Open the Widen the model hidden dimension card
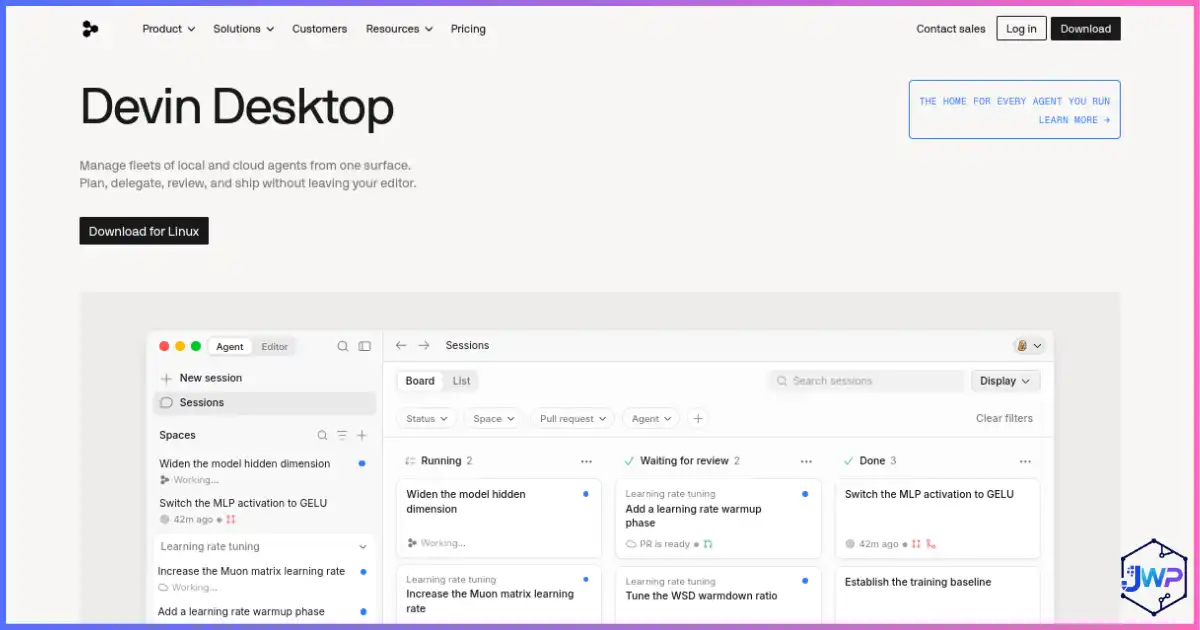Image resolution: width=1200 pixels, height=630 pixels. 499,518
